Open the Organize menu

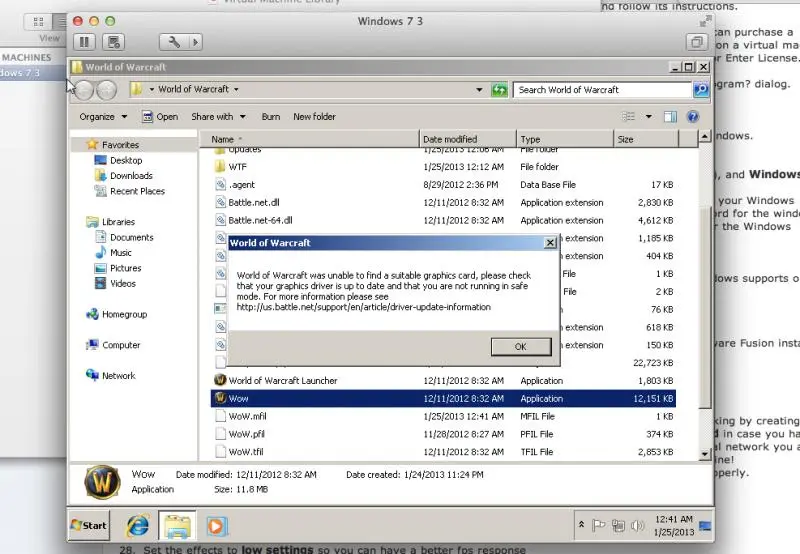click(103, 117)
